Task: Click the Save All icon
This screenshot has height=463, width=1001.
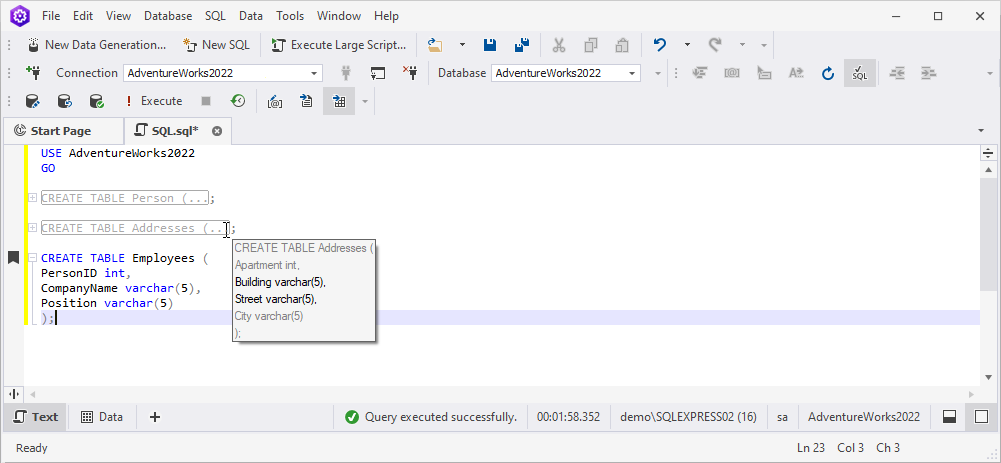Action: (x=522, y=45)
